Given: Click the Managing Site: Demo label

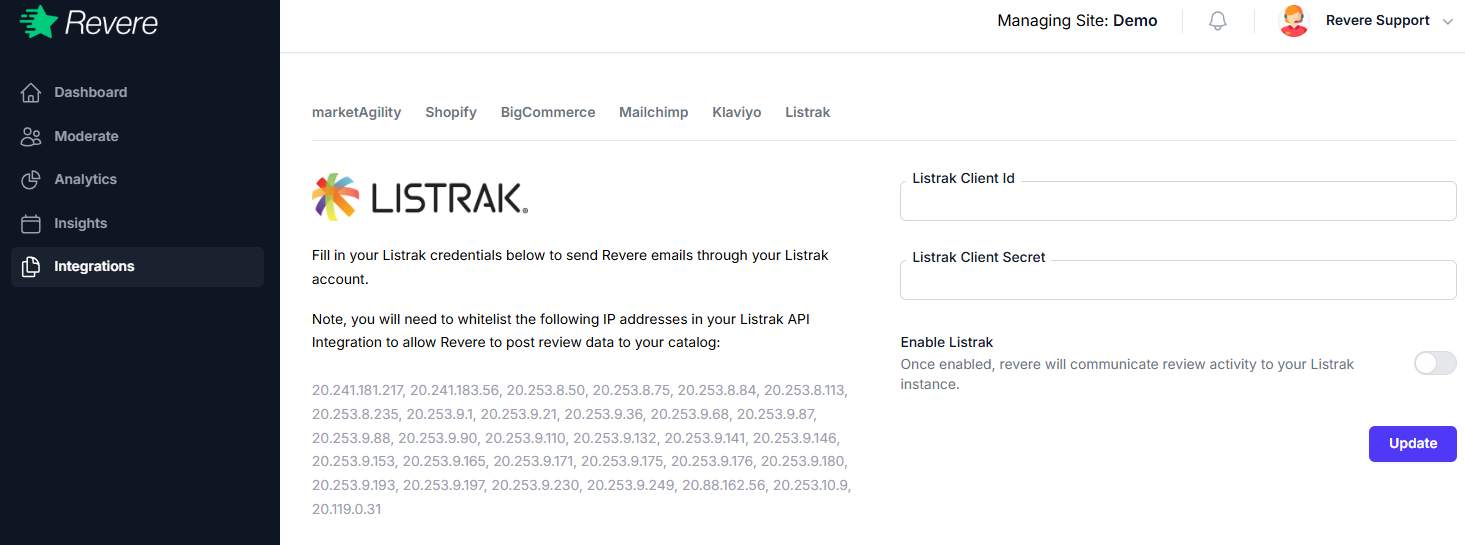Looking at the screenshot, I should click(x=1077, y=21).
